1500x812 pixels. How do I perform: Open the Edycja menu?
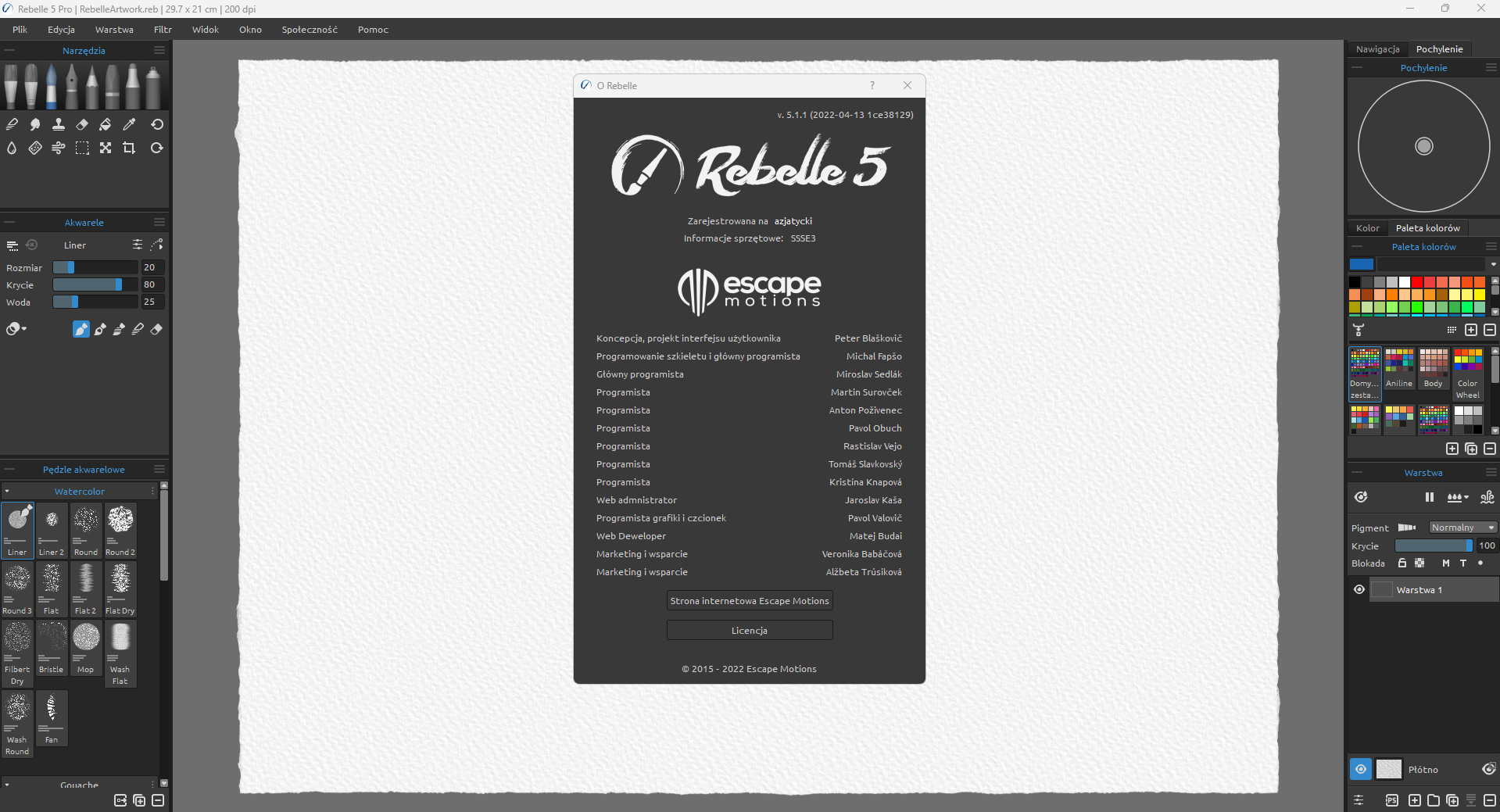click(61, 30)
